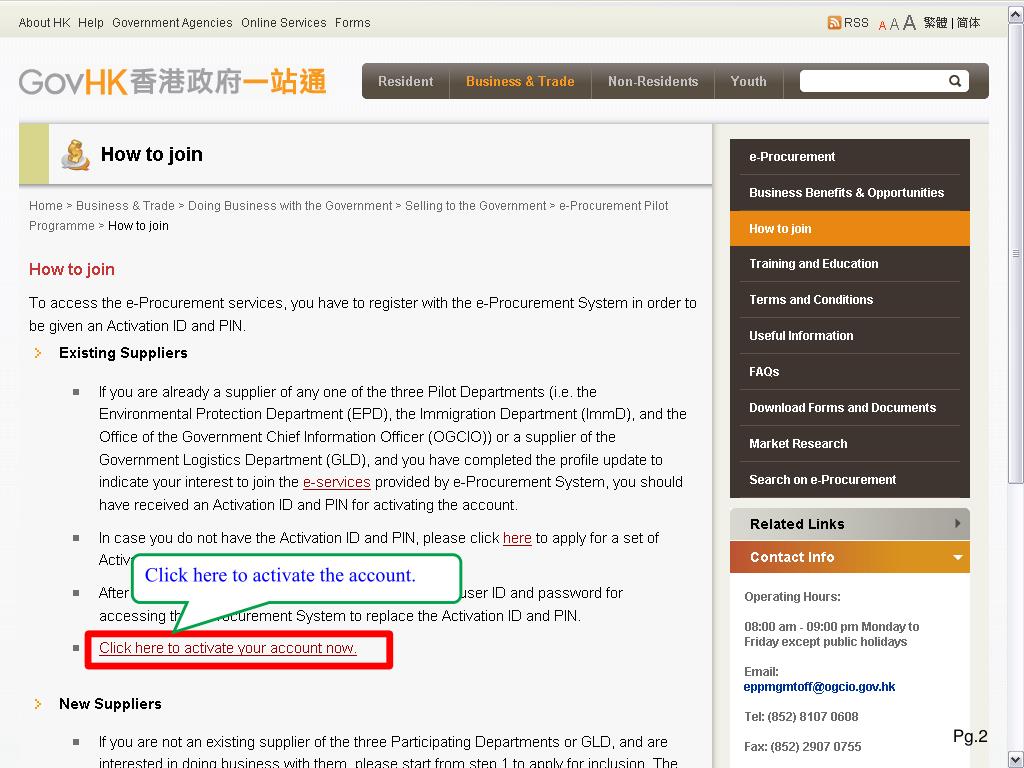1024x768 pixels.
Task: Click the GovHK logo
Action: tap(172, 81)
